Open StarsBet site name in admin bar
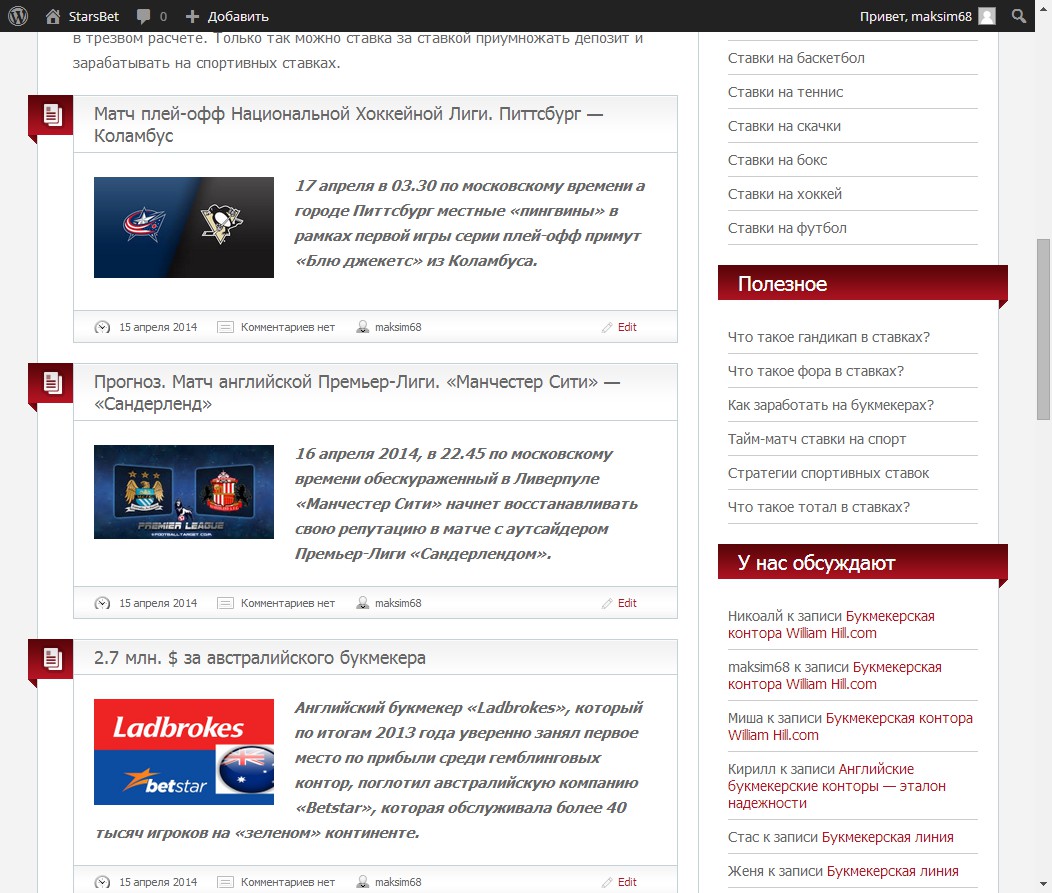 93,16
